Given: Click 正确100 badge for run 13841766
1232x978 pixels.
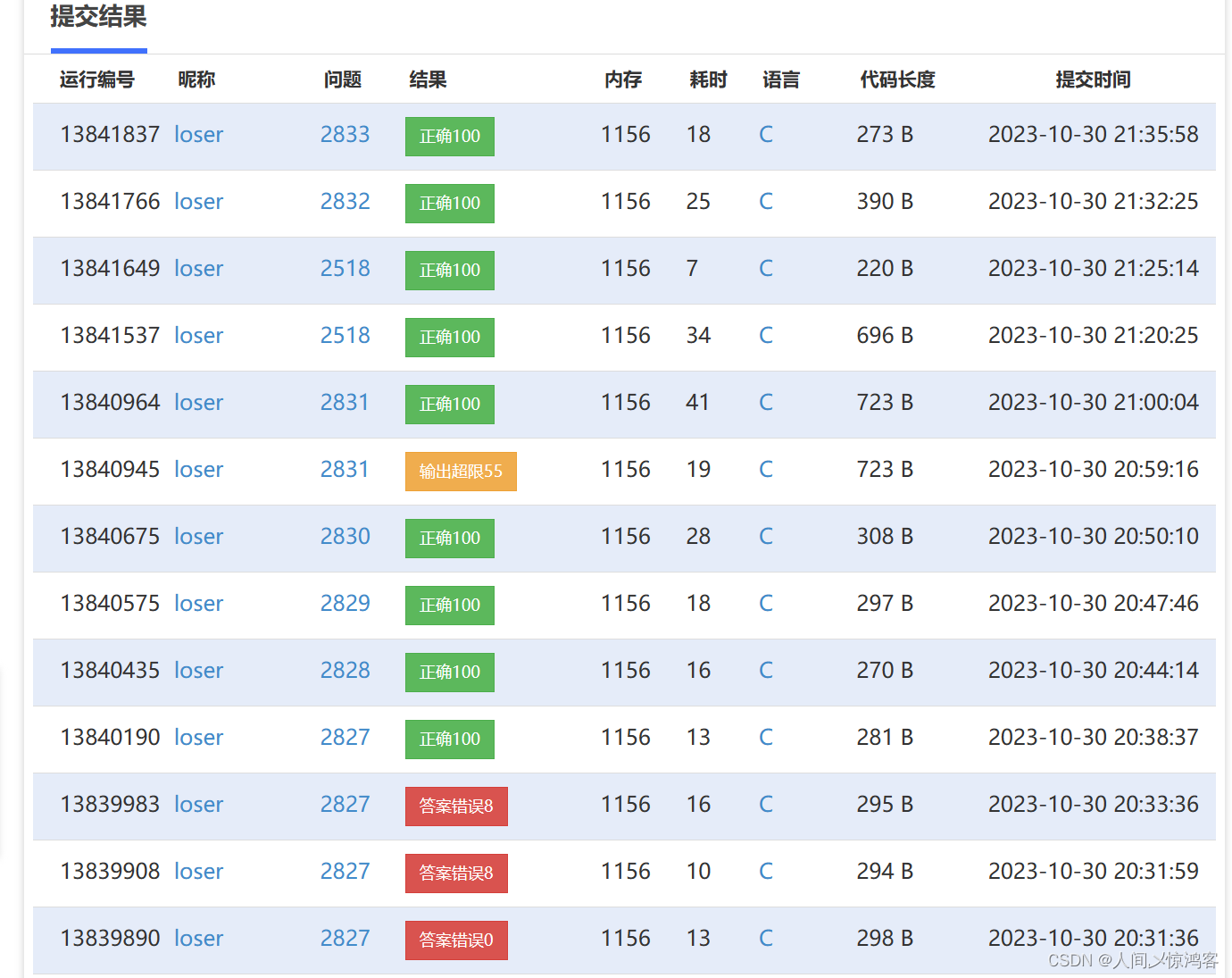Looking at the screenshot, I should tap(450, 204).
